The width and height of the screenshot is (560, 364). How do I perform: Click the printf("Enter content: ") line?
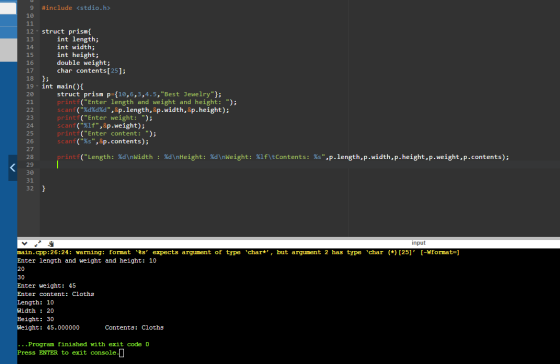point(106,134)
